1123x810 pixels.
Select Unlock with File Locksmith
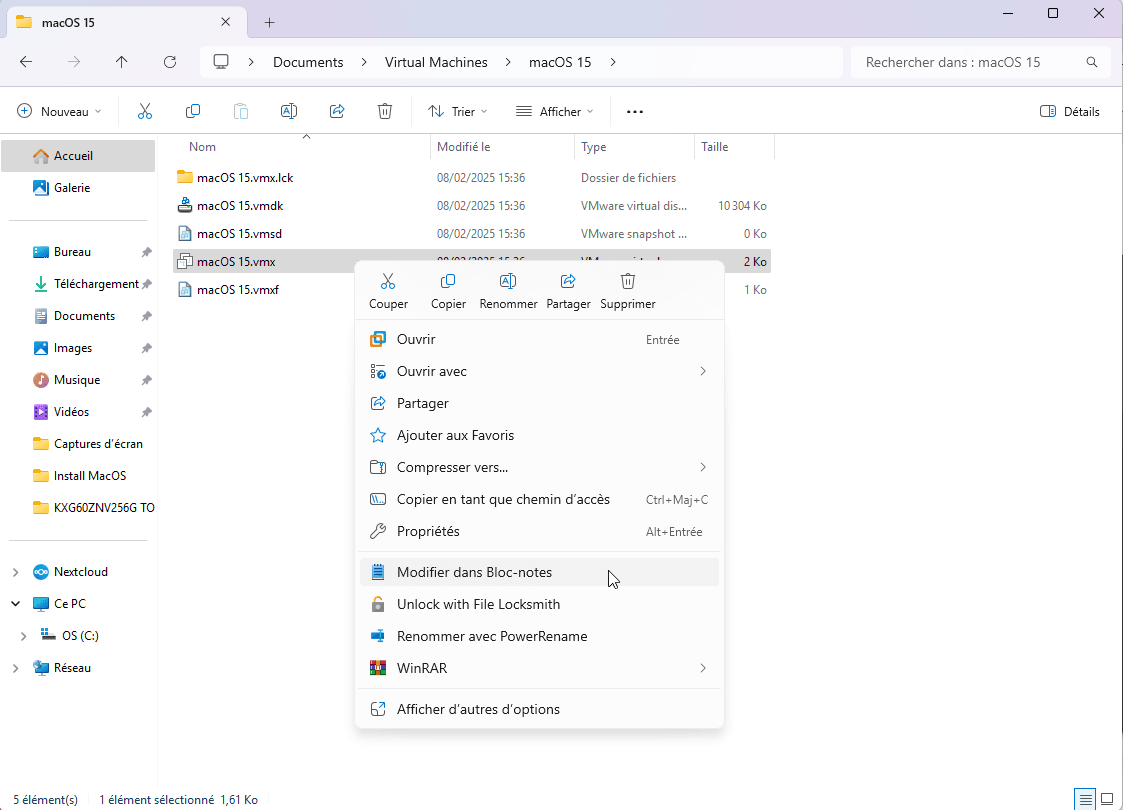click(539, 604)
